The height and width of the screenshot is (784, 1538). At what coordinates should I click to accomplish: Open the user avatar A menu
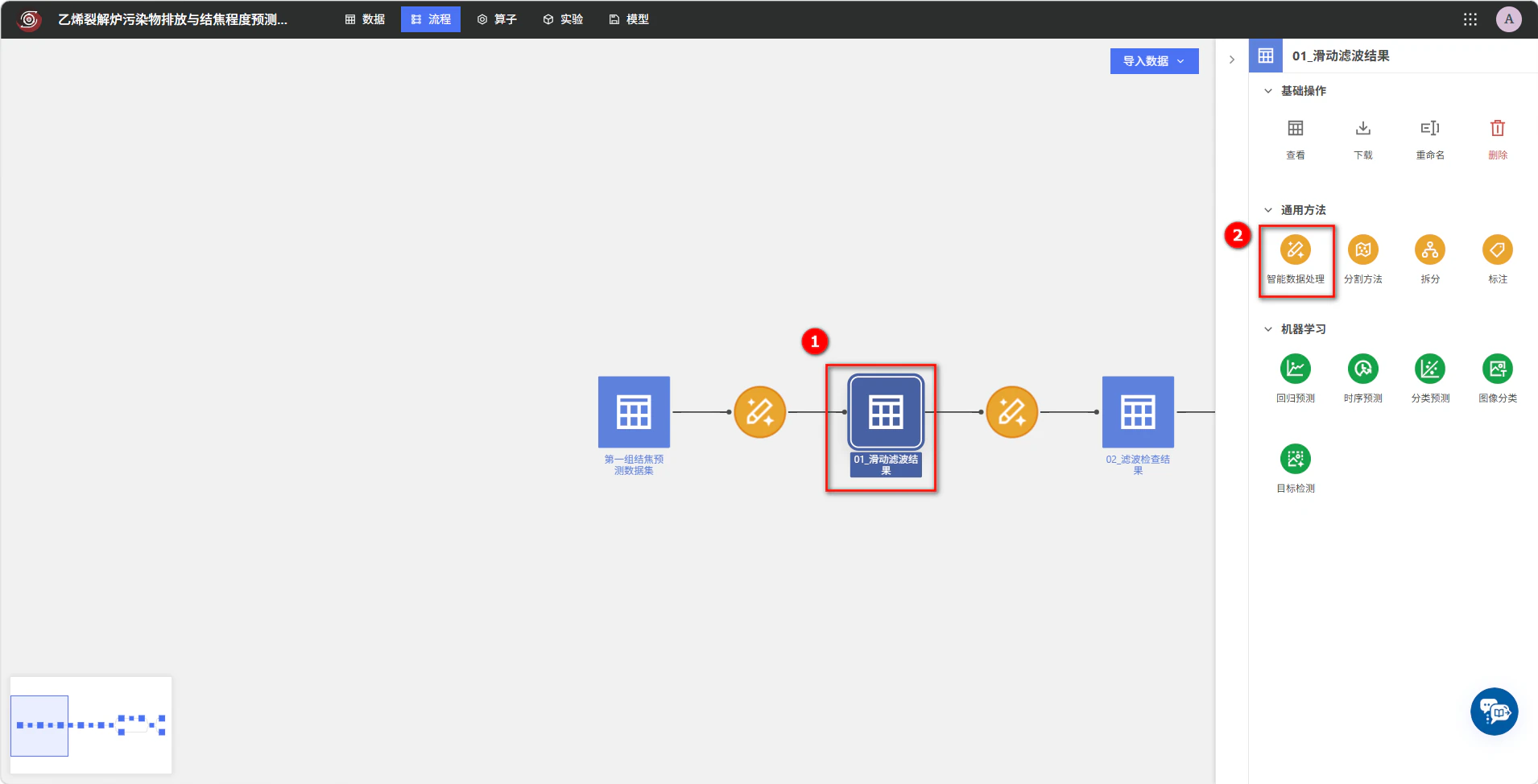[1508, 19]
